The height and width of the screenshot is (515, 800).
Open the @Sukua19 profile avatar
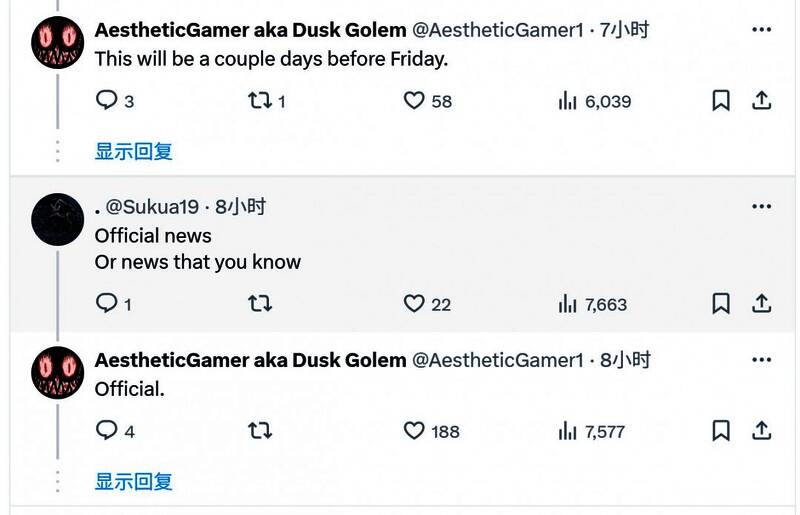tap(57, 220)
